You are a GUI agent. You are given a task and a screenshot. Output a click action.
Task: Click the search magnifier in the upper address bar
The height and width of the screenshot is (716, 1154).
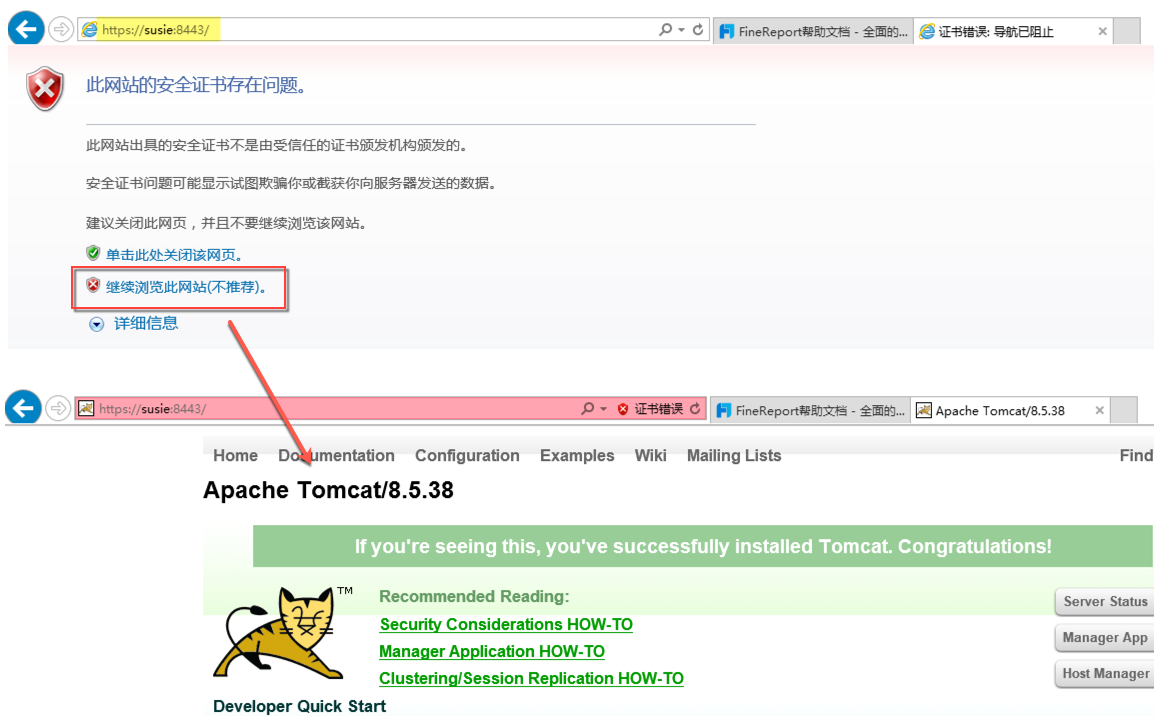tap(665, 29)
